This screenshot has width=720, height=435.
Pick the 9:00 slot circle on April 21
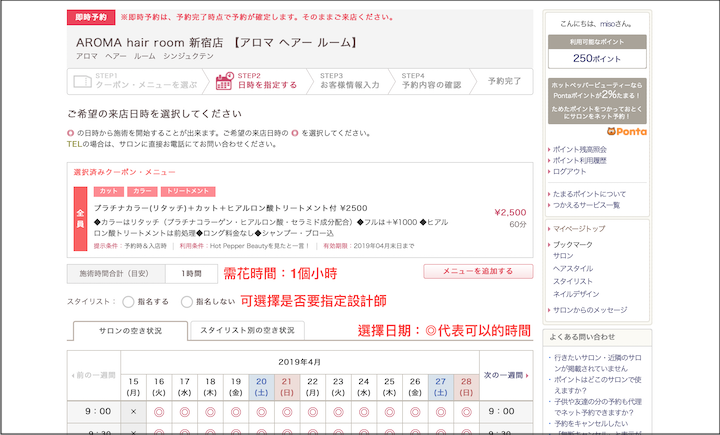(287, 410)
